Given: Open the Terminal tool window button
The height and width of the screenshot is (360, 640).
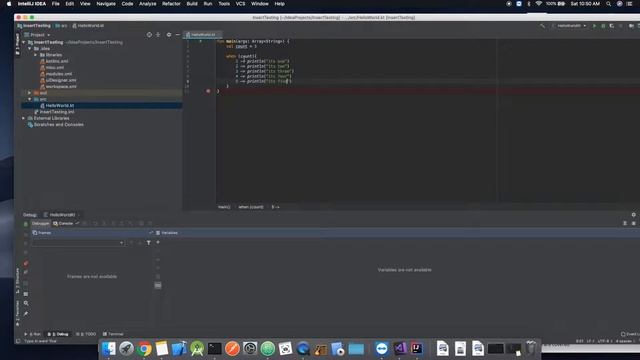Looking at the screenshot, I should click(x=113, y=334).
